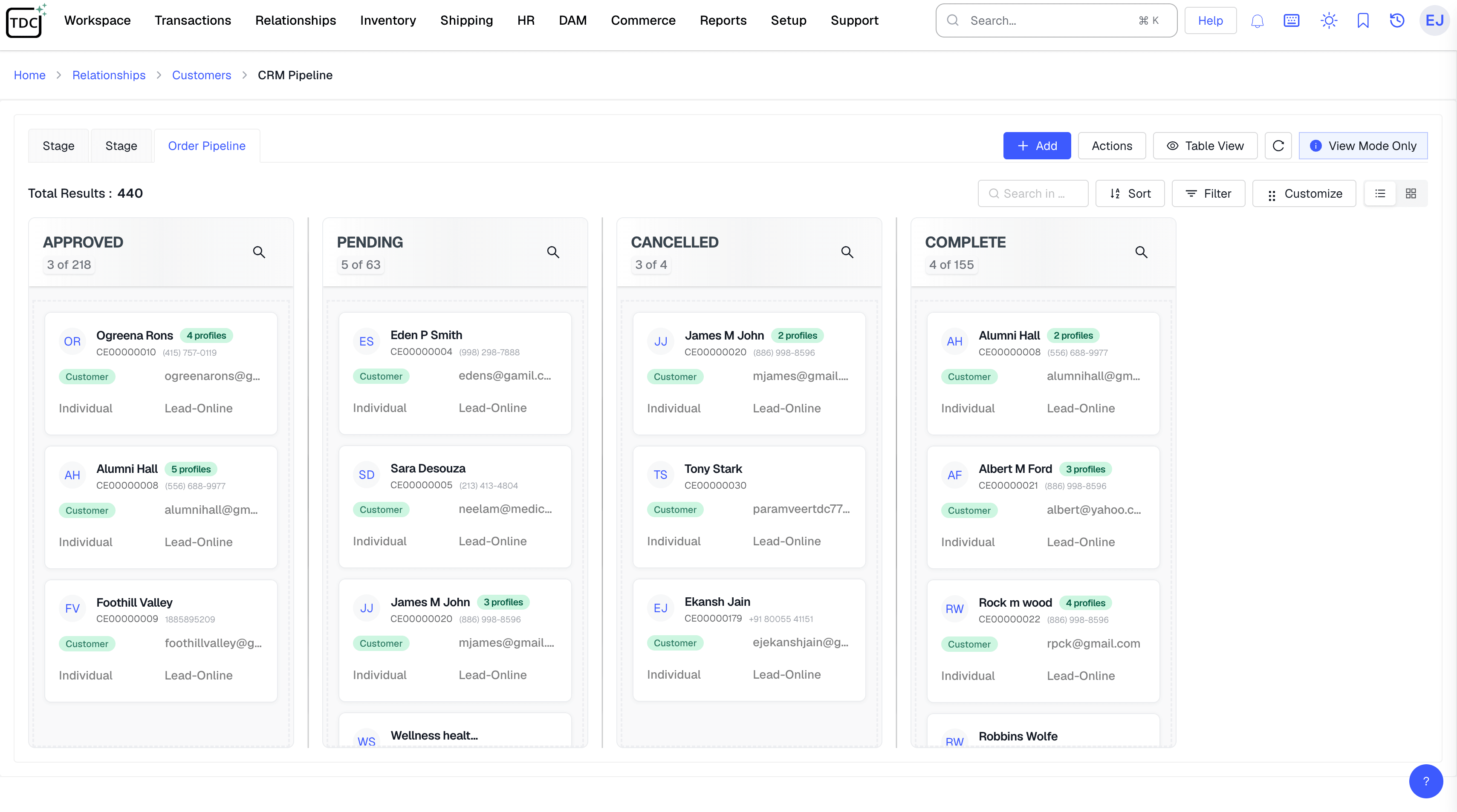
Task: Click the Help button
Action: click(1210, 20)
